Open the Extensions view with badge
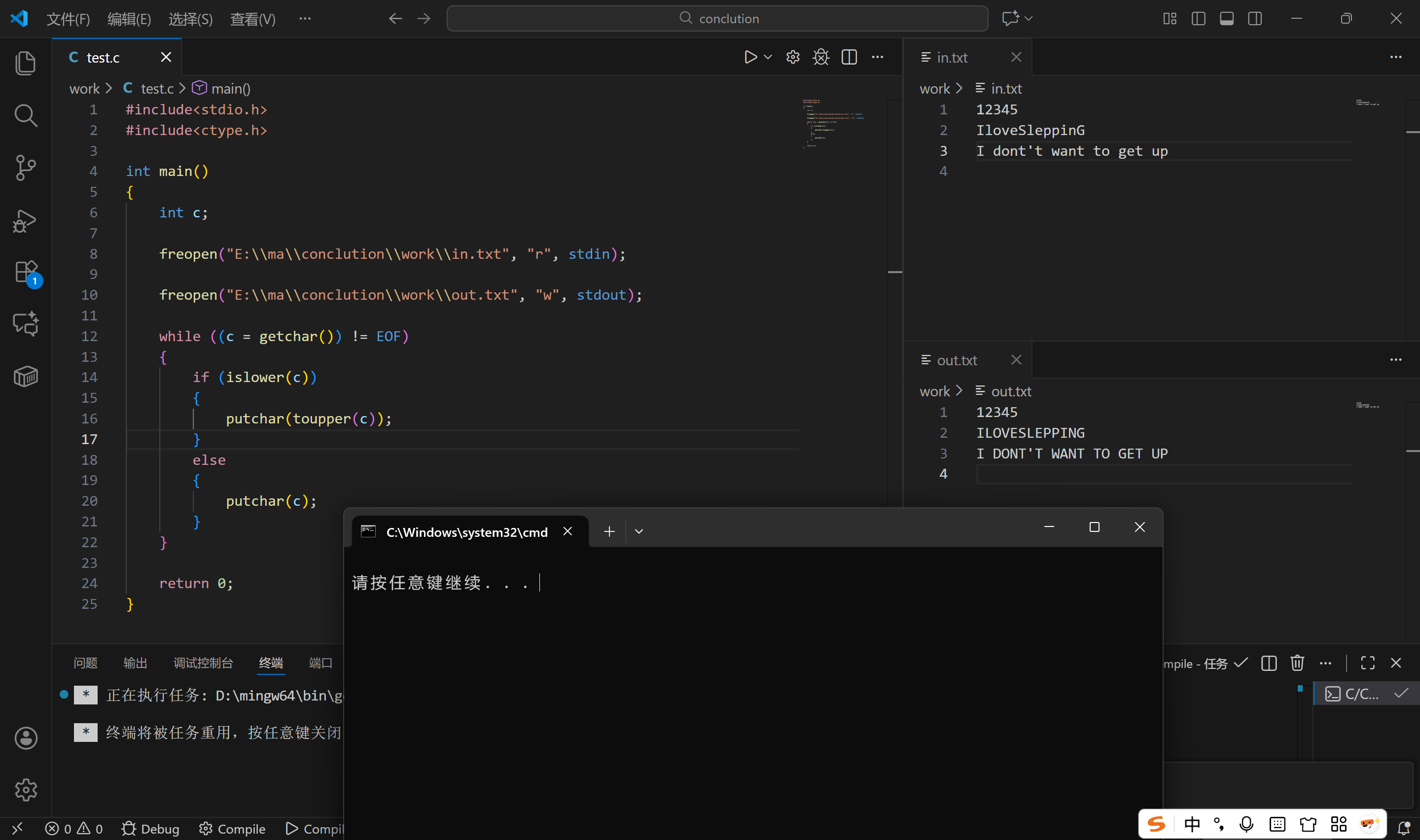The width and height of the screenshot is (1420, 840). (26, 273)
